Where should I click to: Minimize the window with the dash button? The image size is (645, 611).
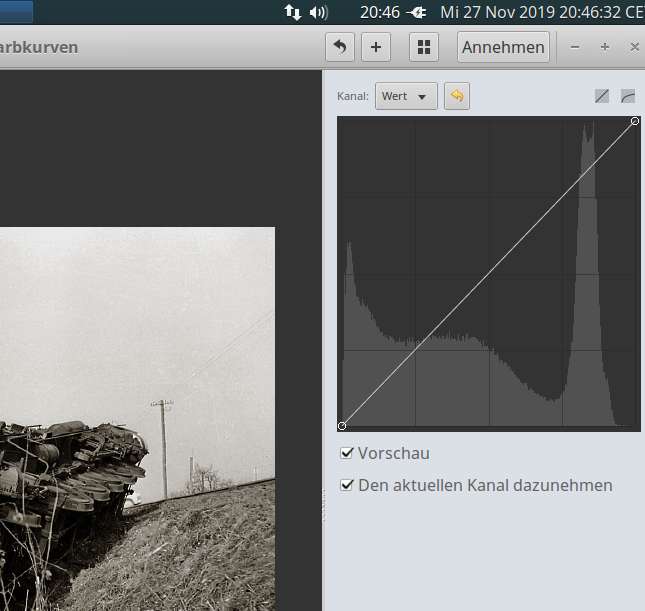pos(575,47)
